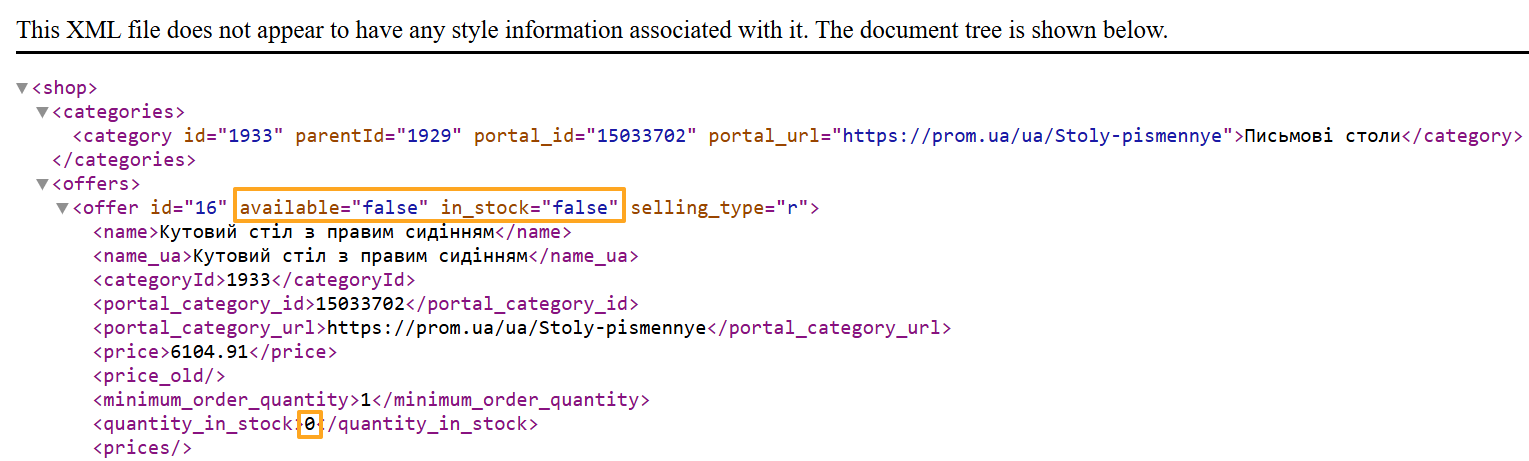Click the category text Письмові столи
The height and width of the screenshot is (461, 1529).
click(1322, 136)
